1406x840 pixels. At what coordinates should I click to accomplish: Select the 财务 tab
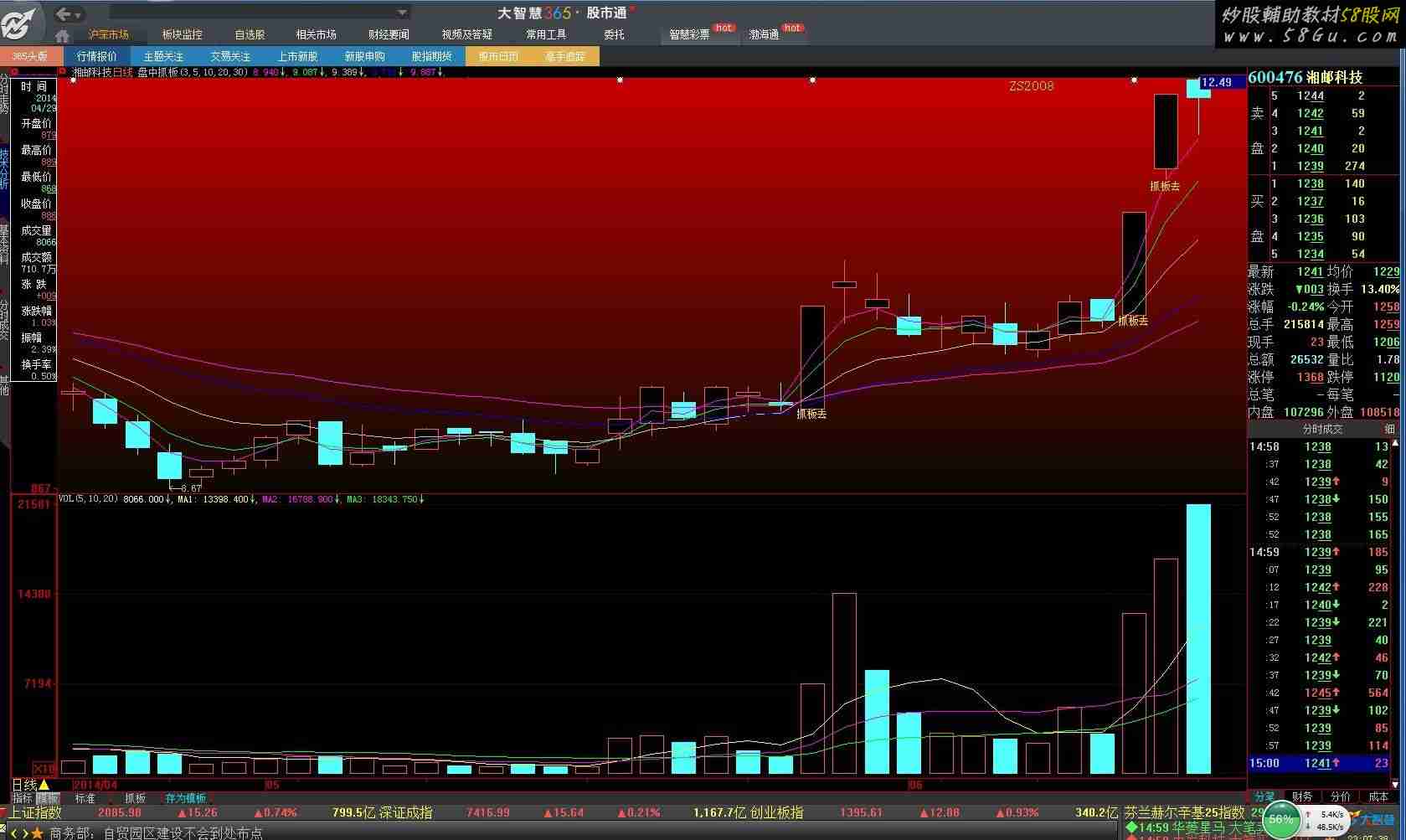[1302, 796]
